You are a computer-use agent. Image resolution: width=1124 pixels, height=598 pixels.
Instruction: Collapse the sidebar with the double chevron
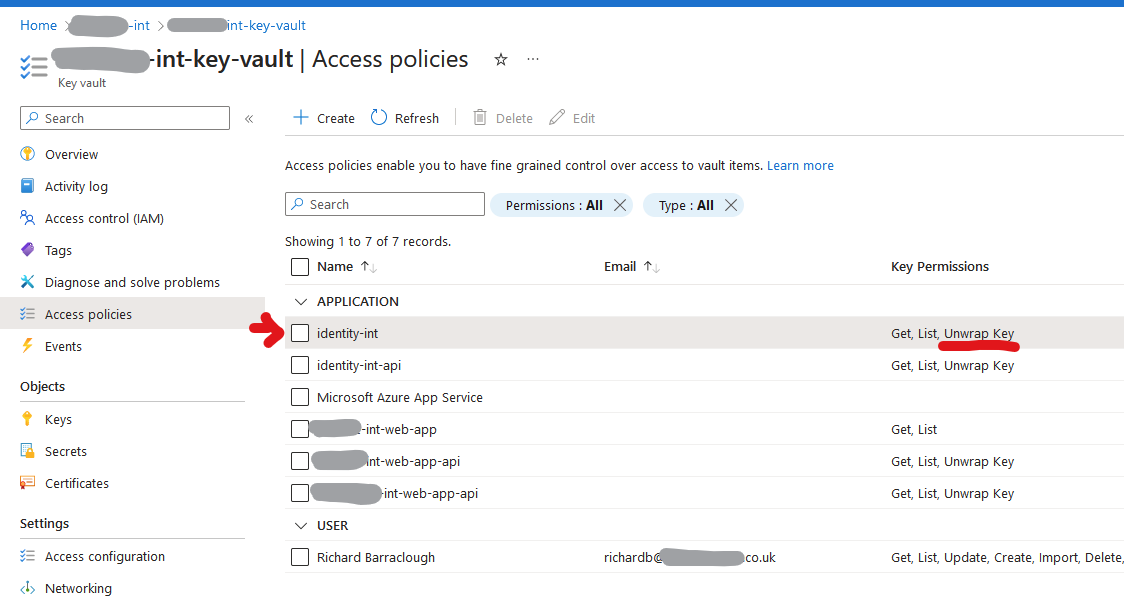tap(249, 118)
